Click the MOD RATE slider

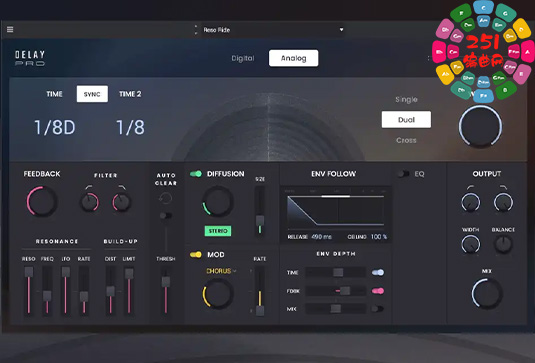click(260, 291)
